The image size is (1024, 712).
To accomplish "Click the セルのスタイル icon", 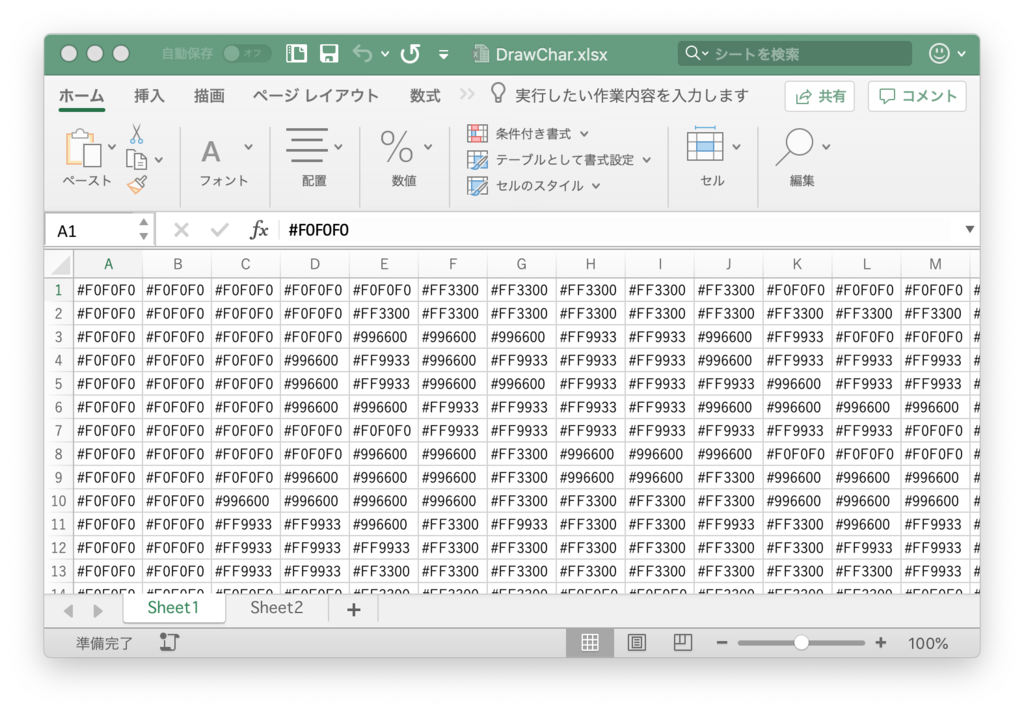I will click(477, 186).
